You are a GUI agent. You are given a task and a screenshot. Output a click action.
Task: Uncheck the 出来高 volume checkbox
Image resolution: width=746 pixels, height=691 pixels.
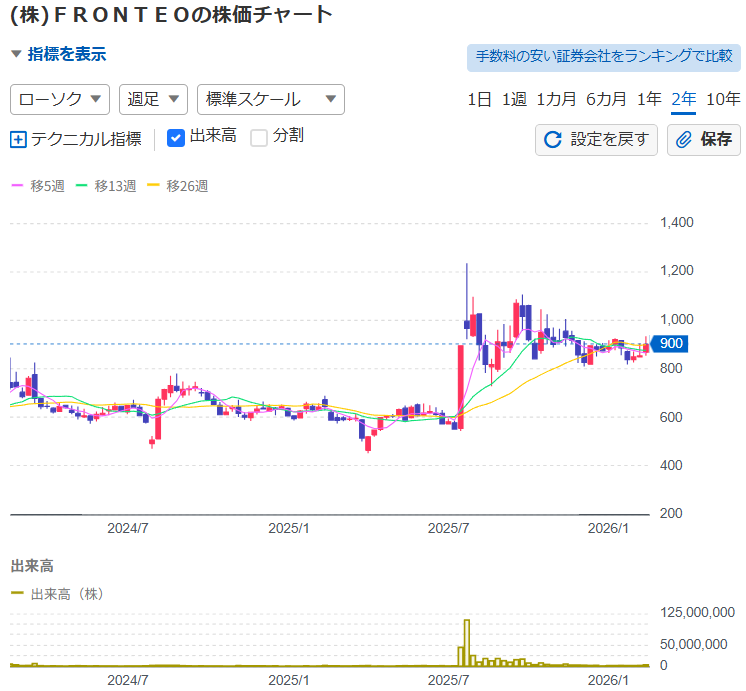coord(176,138)
